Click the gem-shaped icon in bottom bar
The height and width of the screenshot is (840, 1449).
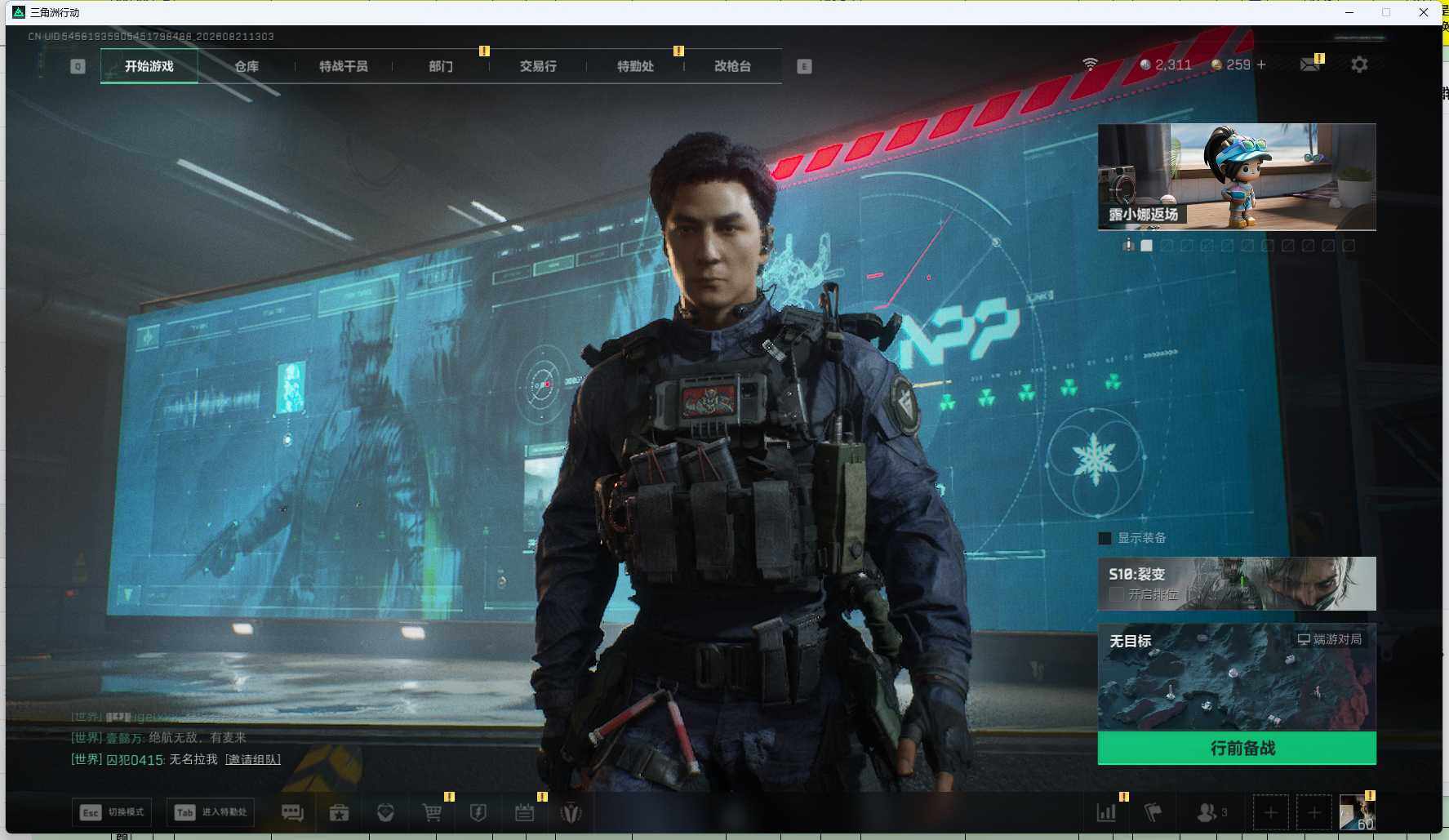385,812
